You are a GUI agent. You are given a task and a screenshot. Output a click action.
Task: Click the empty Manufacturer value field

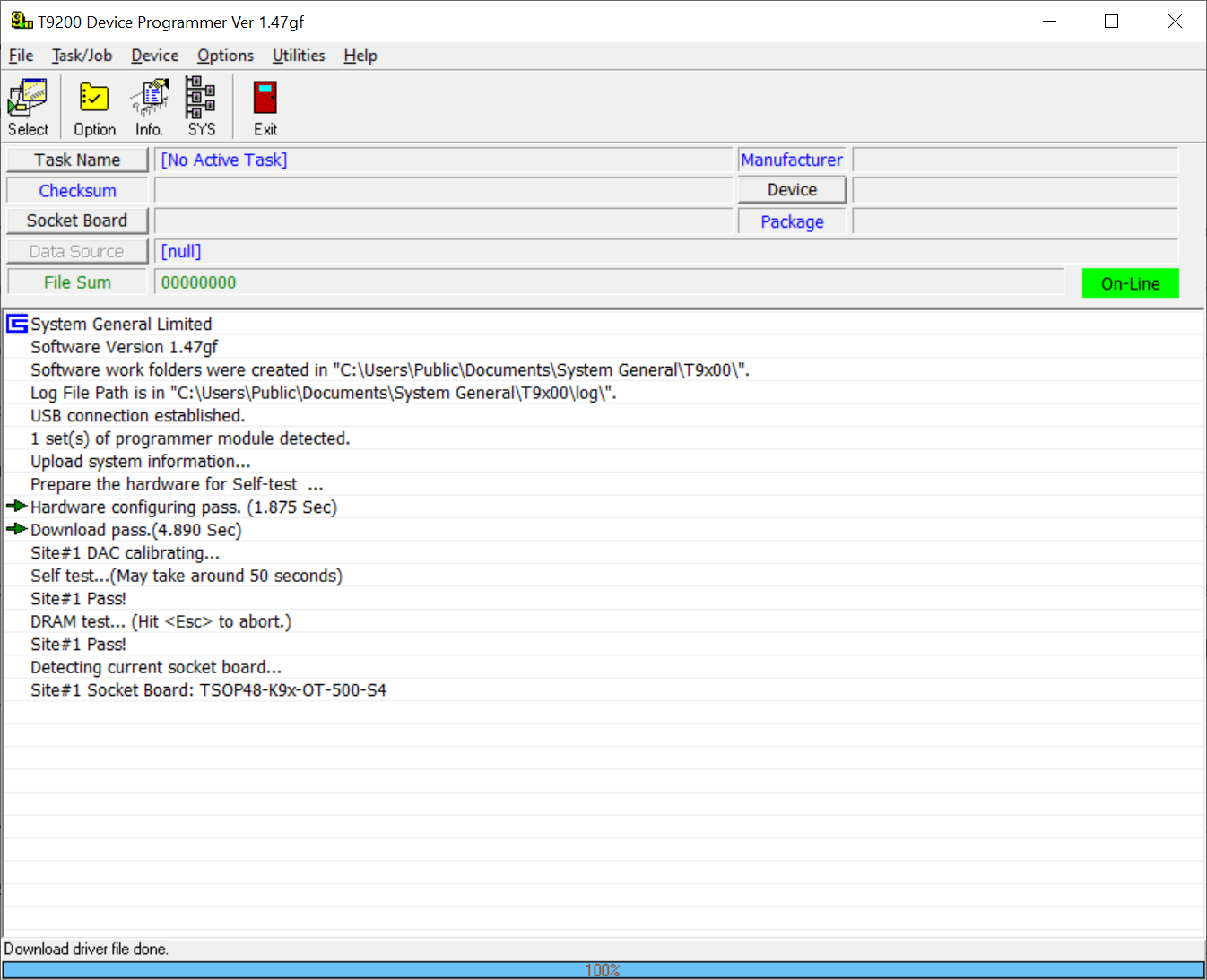[x=1015, y=160]
